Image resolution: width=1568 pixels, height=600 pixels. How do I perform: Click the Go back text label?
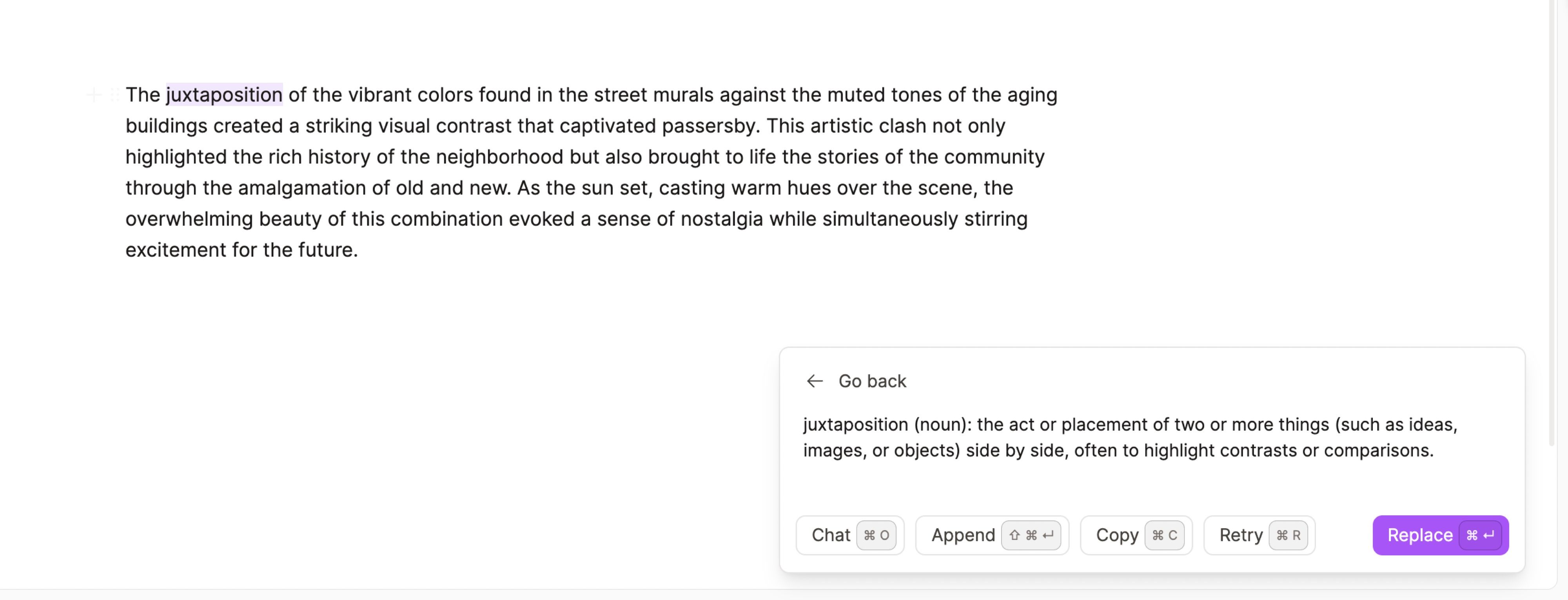tap(872, 381)
